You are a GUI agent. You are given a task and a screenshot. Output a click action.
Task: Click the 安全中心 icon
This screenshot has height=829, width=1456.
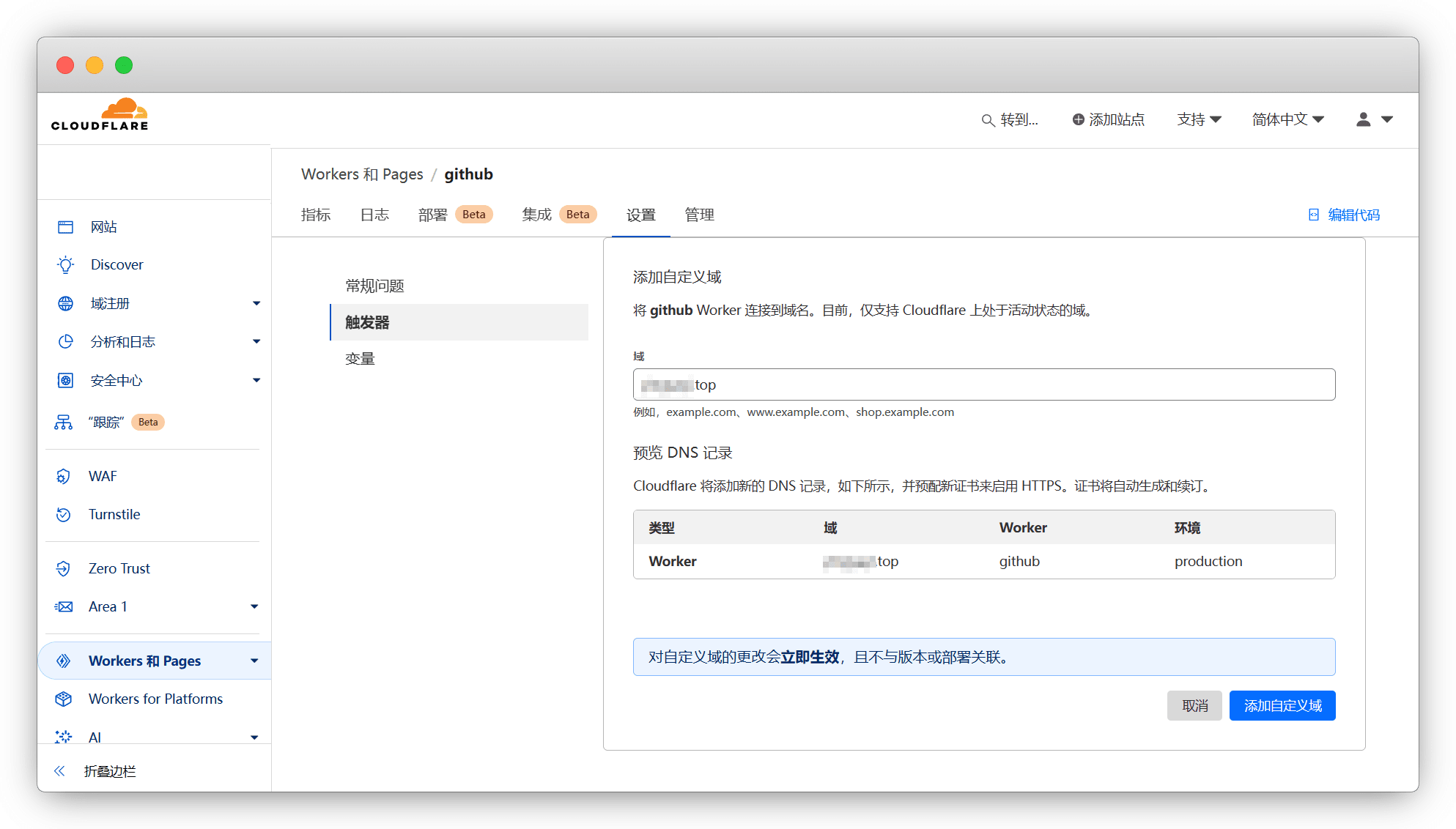[x=65, y=380]
